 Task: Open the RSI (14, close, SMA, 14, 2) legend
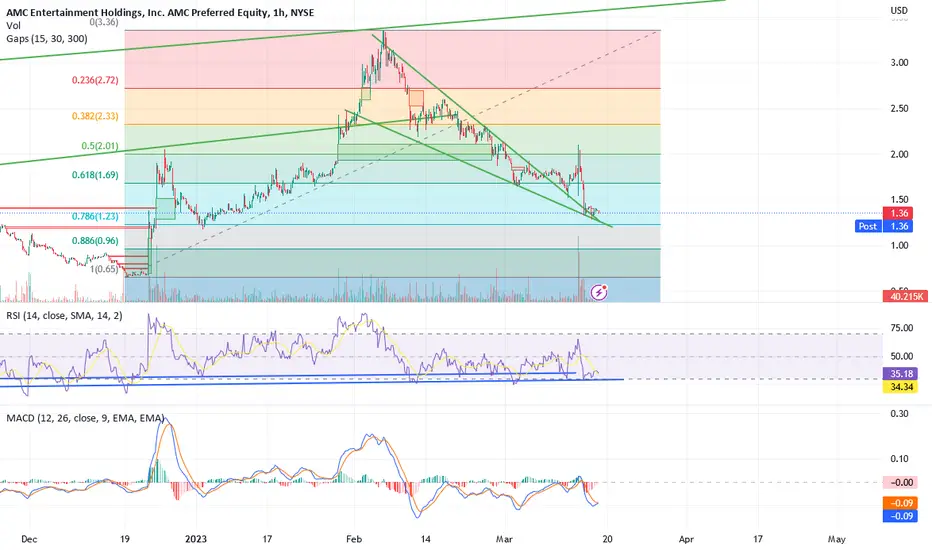64,315
